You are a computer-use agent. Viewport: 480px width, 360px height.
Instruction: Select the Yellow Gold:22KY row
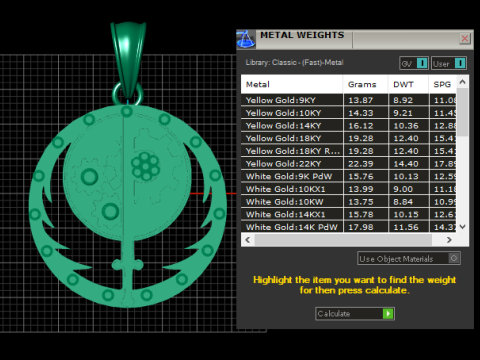(x=349, y=163)
